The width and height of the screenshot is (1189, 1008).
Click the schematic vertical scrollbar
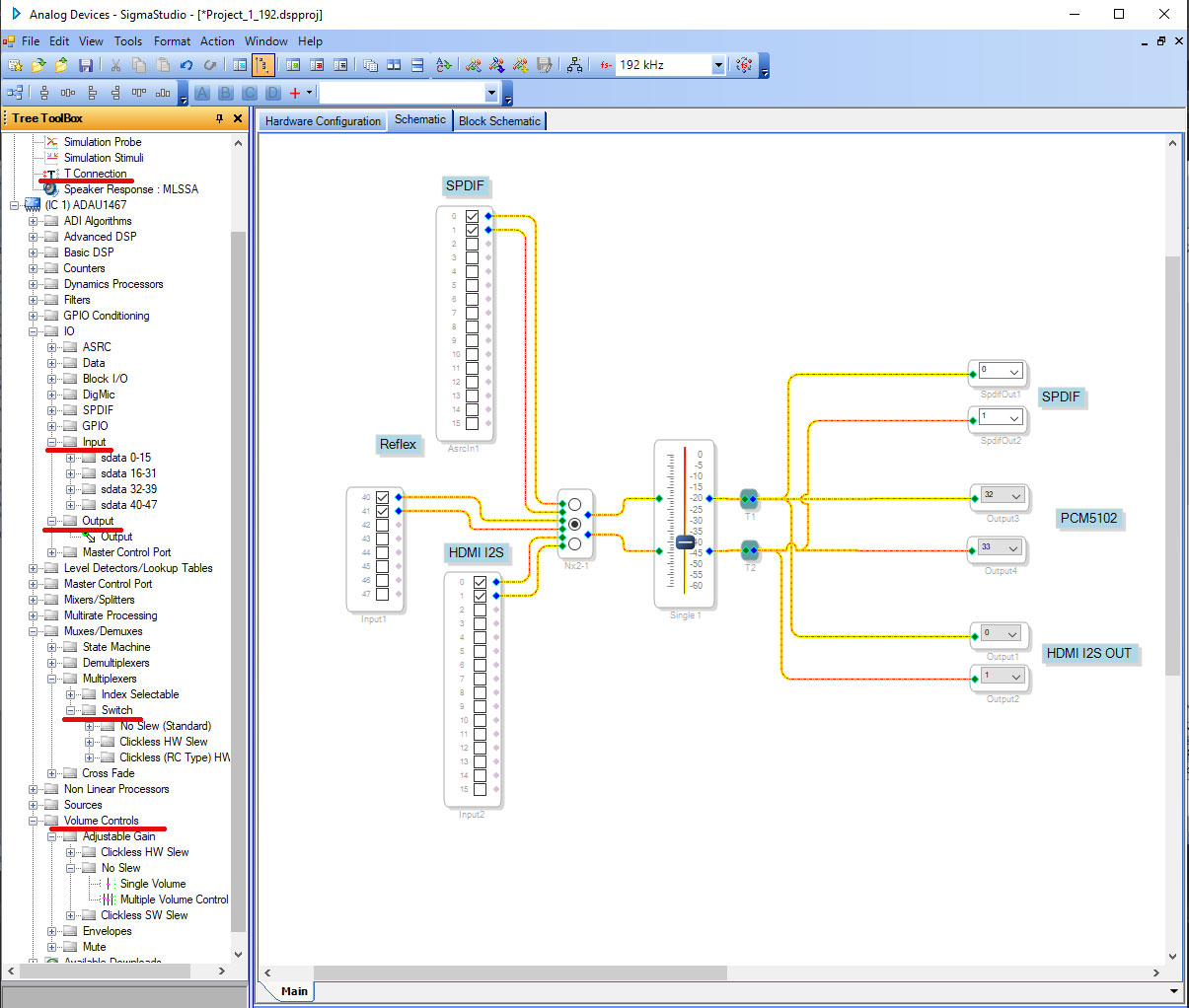coord(1172,466)
